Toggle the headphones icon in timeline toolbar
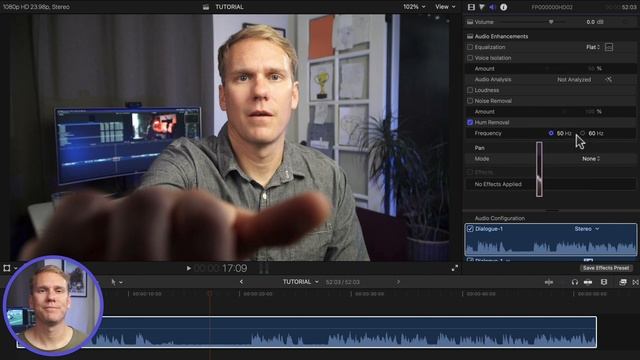 (575, 282)
